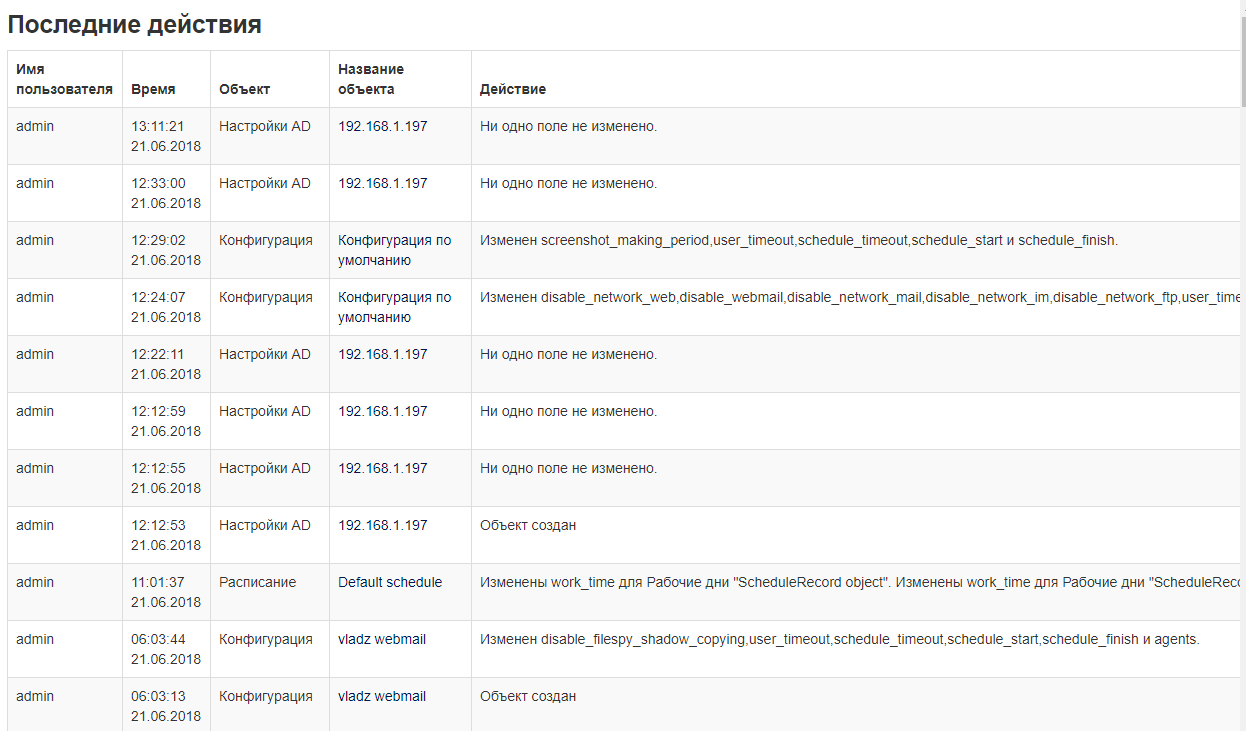Click "Объект создан" in the 06:03:13 row
The image size is (1246, 731).
pyautogui.click(x=528, y=696)
